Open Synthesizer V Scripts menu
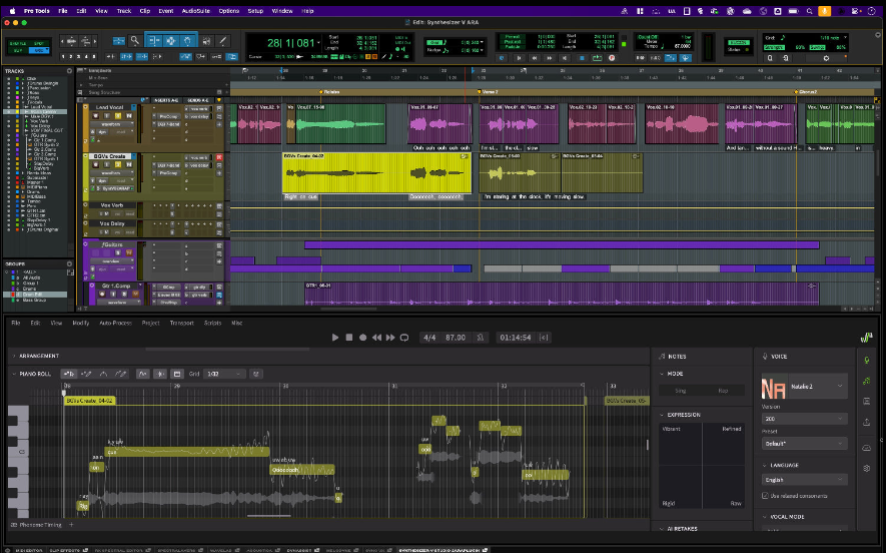The height and width of the screenshot is (553, 886). pos(212,323)
